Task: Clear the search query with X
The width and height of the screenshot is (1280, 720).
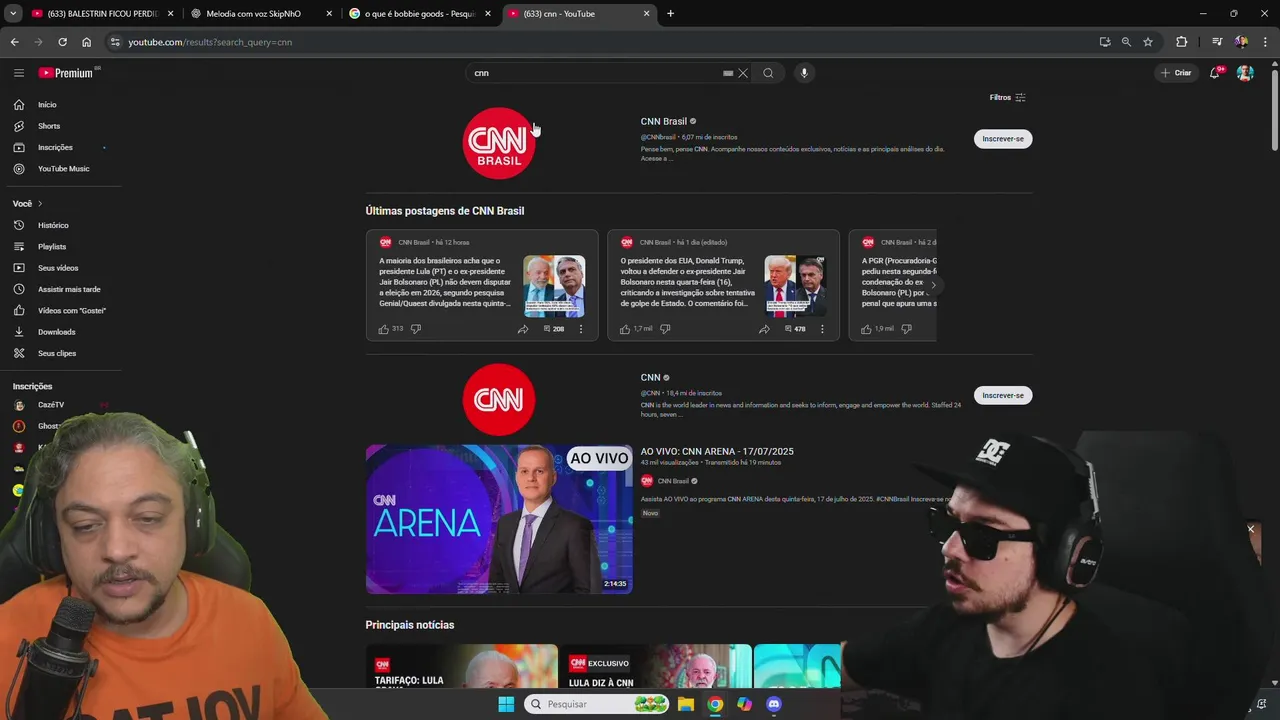Action: coord(743,73)
